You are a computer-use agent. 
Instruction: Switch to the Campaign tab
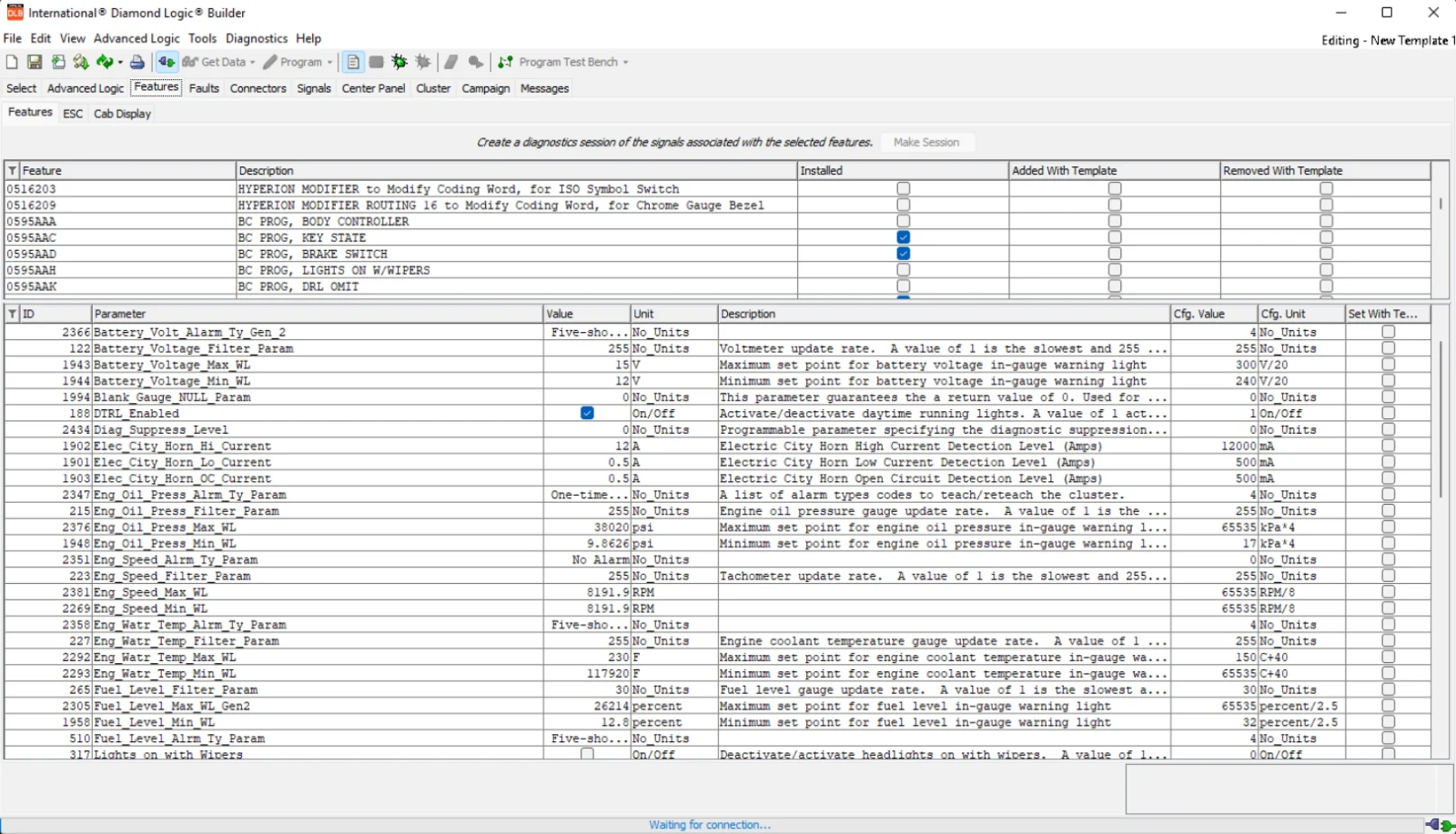486,88
